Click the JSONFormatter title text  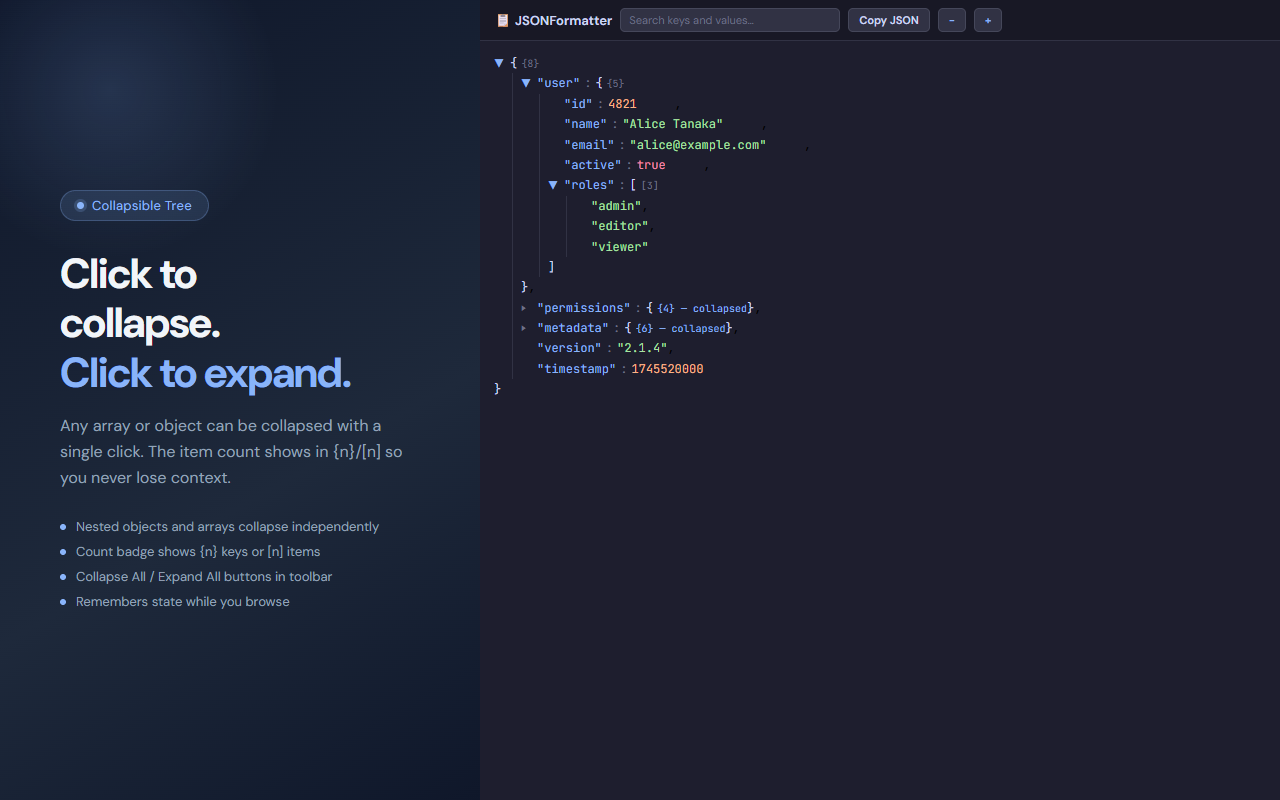click(563, 20)
